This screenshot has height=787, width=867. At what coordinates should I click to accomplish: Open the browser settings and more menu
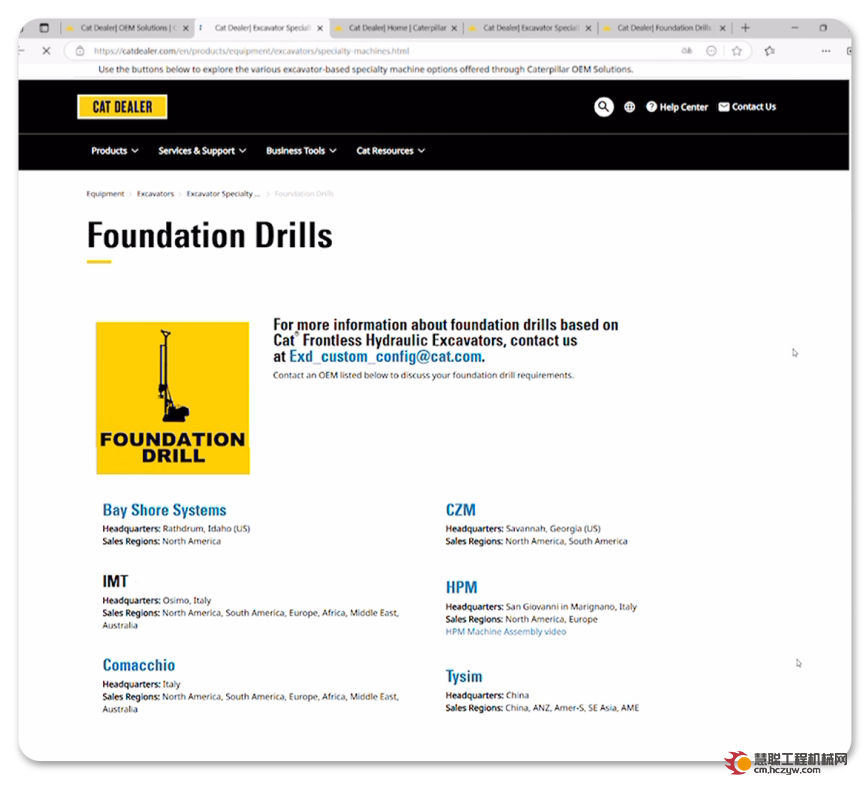(x=826, y=51)
